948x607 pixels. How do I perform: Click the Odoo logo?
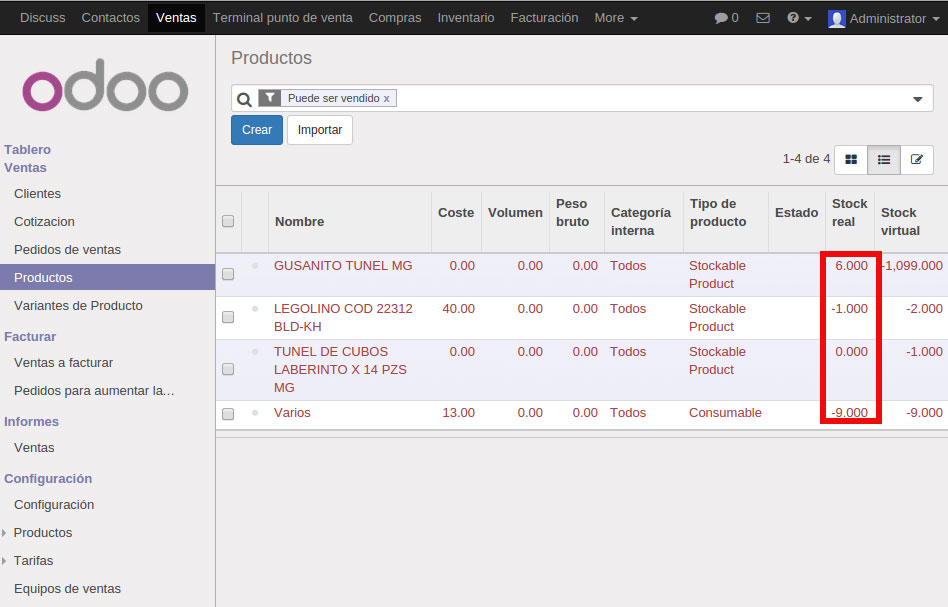pyautogui.click(x=105, y=85)
